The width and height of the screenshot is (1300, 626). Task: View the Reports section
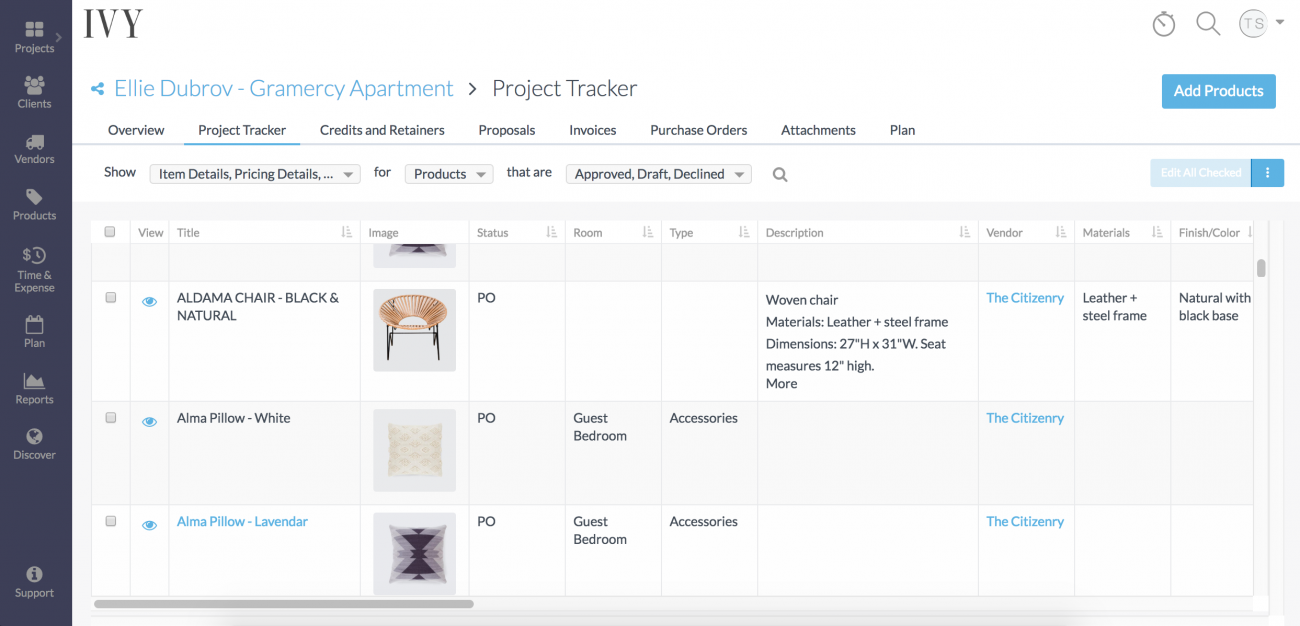point(34,388)
